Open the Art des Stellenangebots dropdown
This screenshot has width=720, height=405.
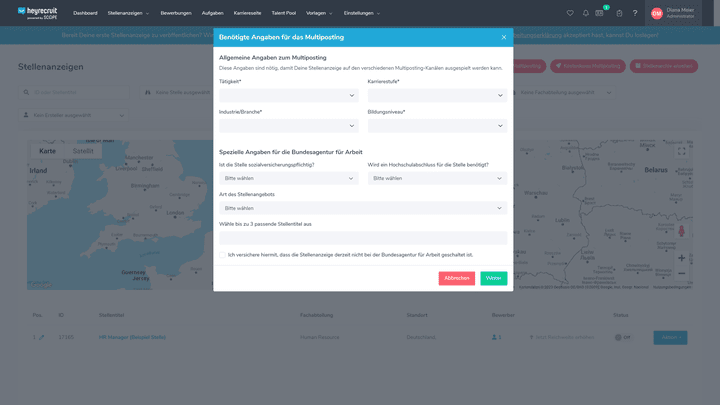point(363,208)
